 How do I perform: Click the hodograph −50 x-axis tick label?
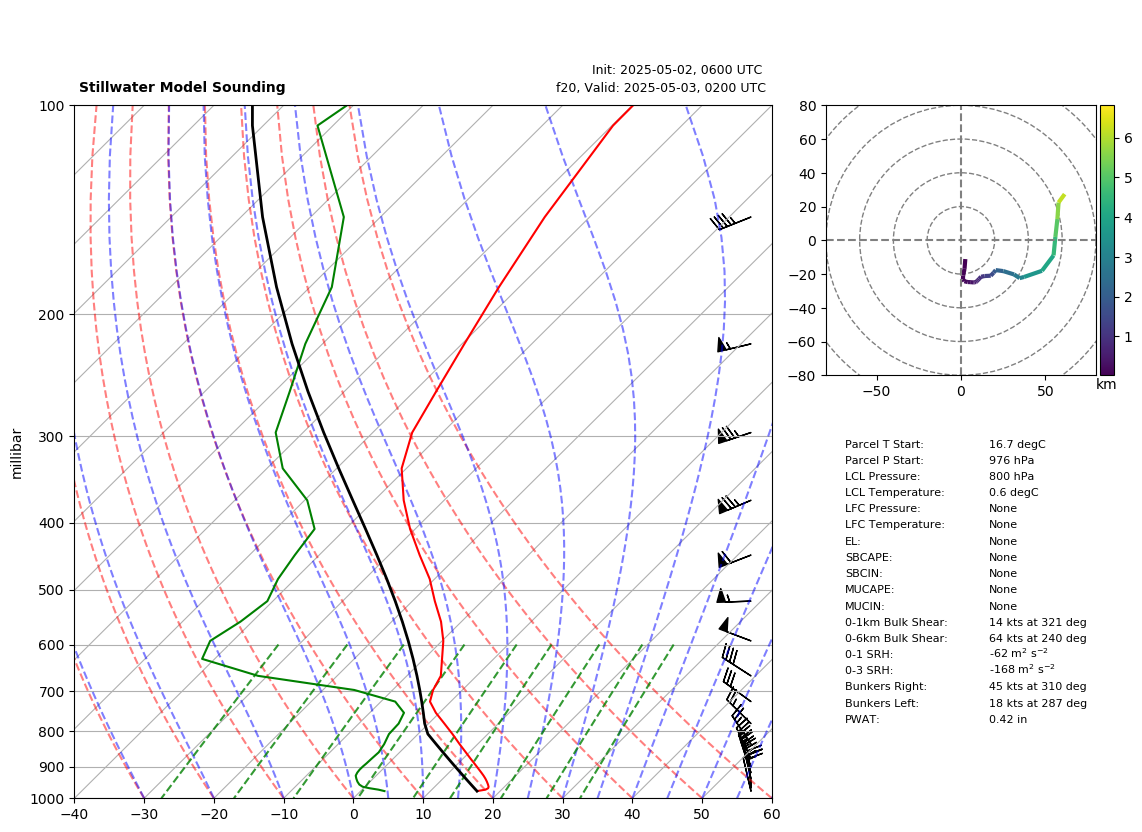[x=876, y=391]
